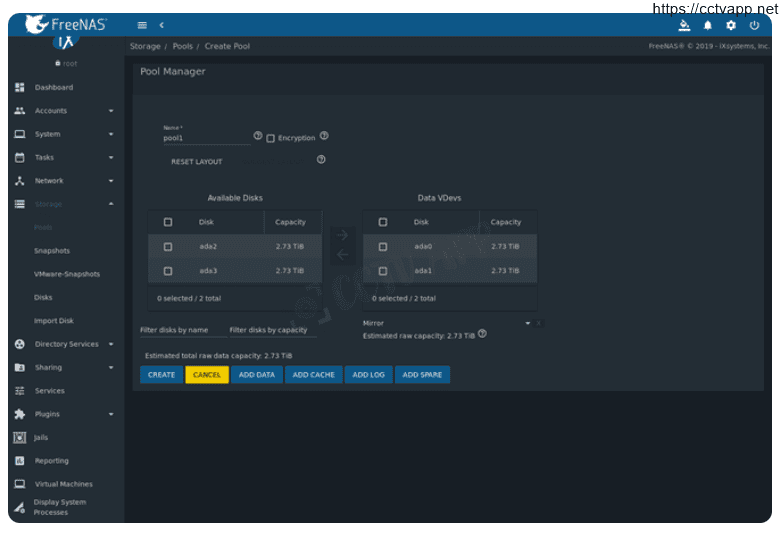
Task: Go to Import Disk menu item
Action: coord(54,321)
